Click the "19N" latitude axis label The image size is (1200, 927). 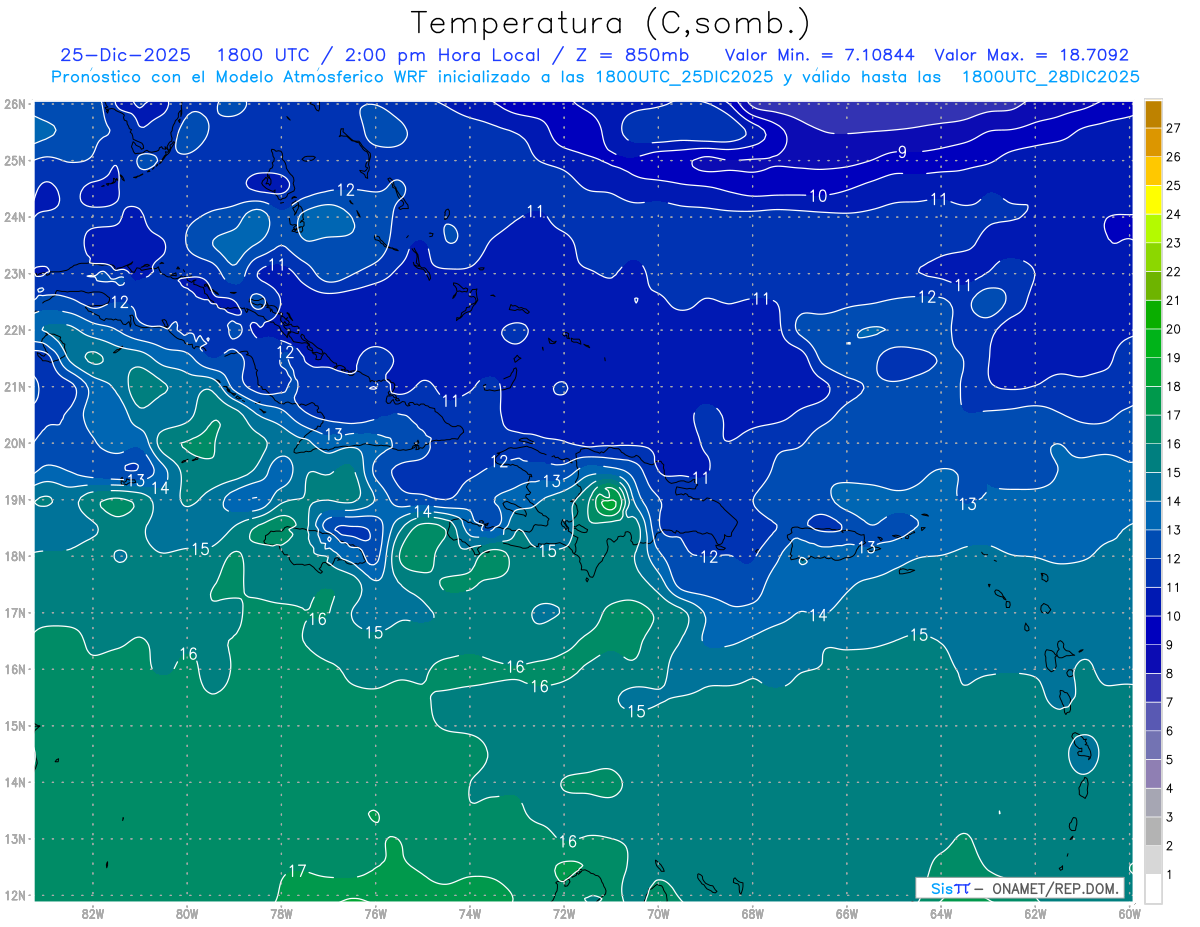(x=16, y=499)
